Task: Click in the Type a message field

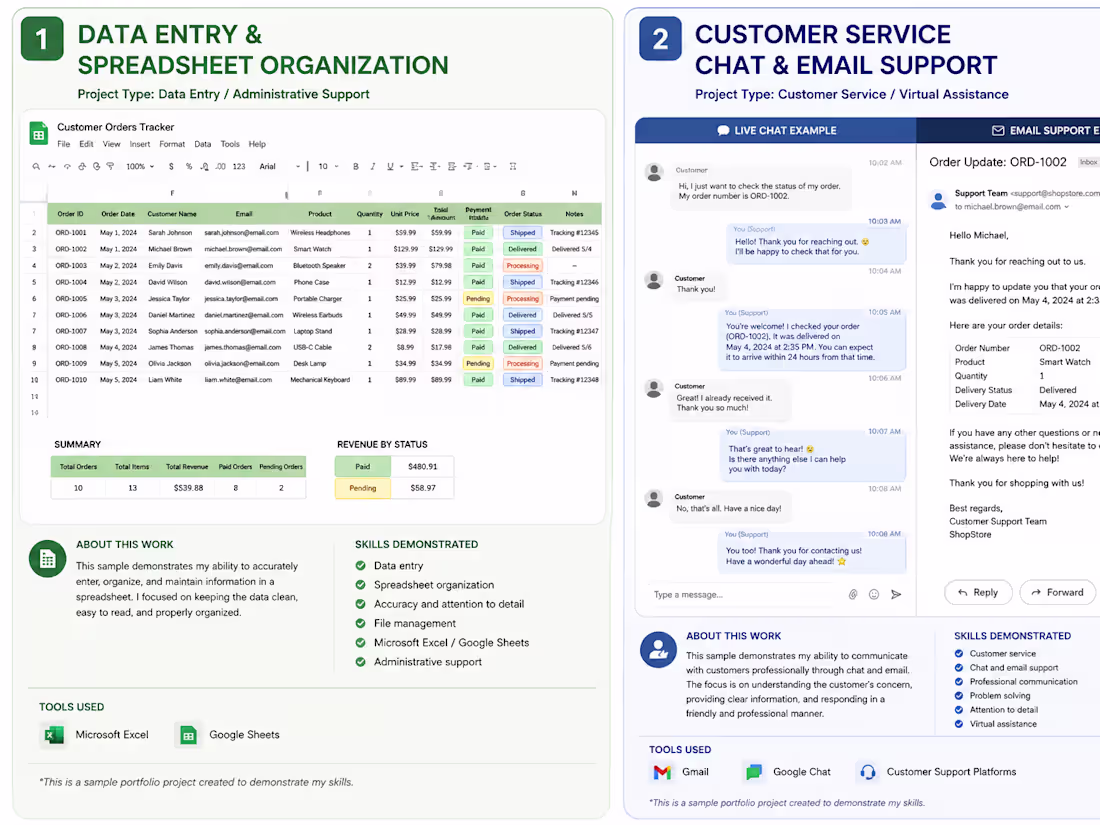Action: coord(744,594)
